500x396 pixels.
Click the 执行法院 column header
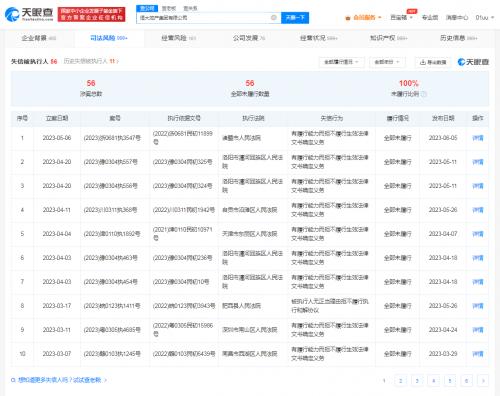pos(253,118)
